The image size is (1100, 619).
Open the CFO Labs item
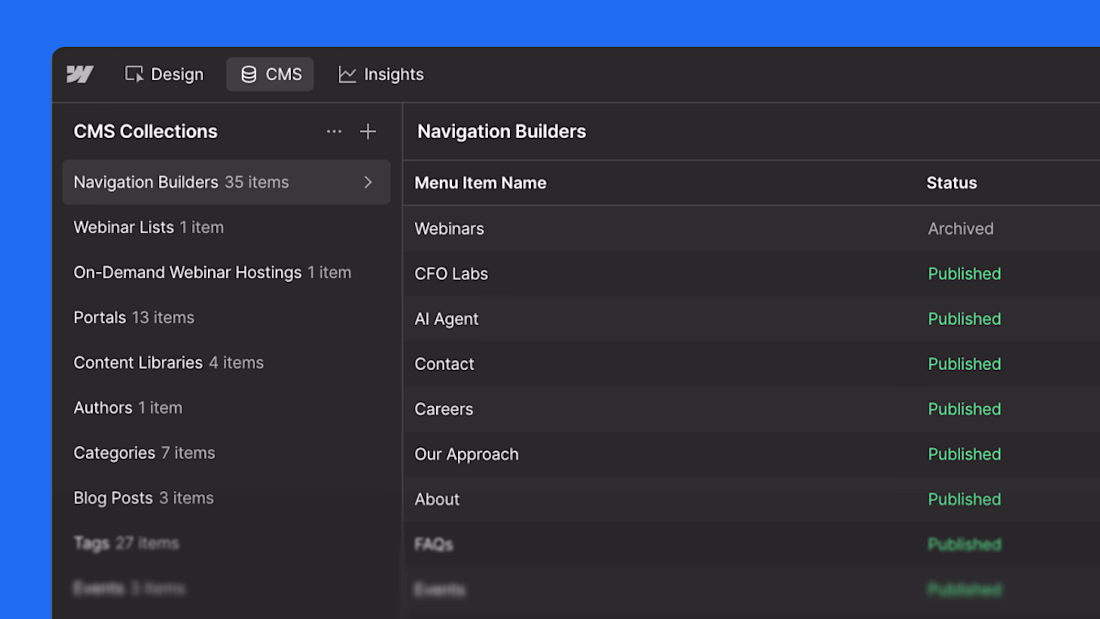click(751, 274)
